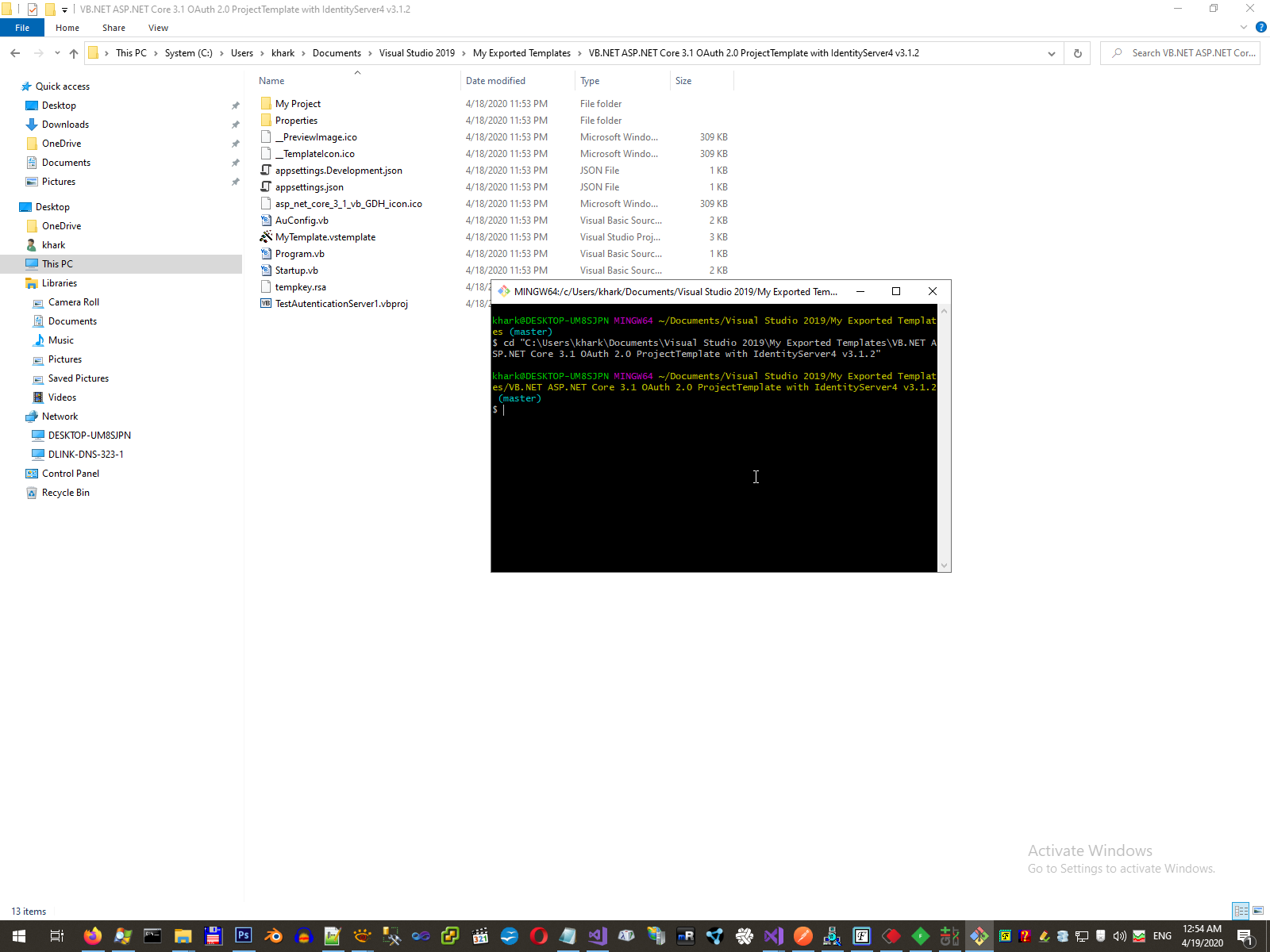
Task: Go up one folder level
Action: click(74, 53)
